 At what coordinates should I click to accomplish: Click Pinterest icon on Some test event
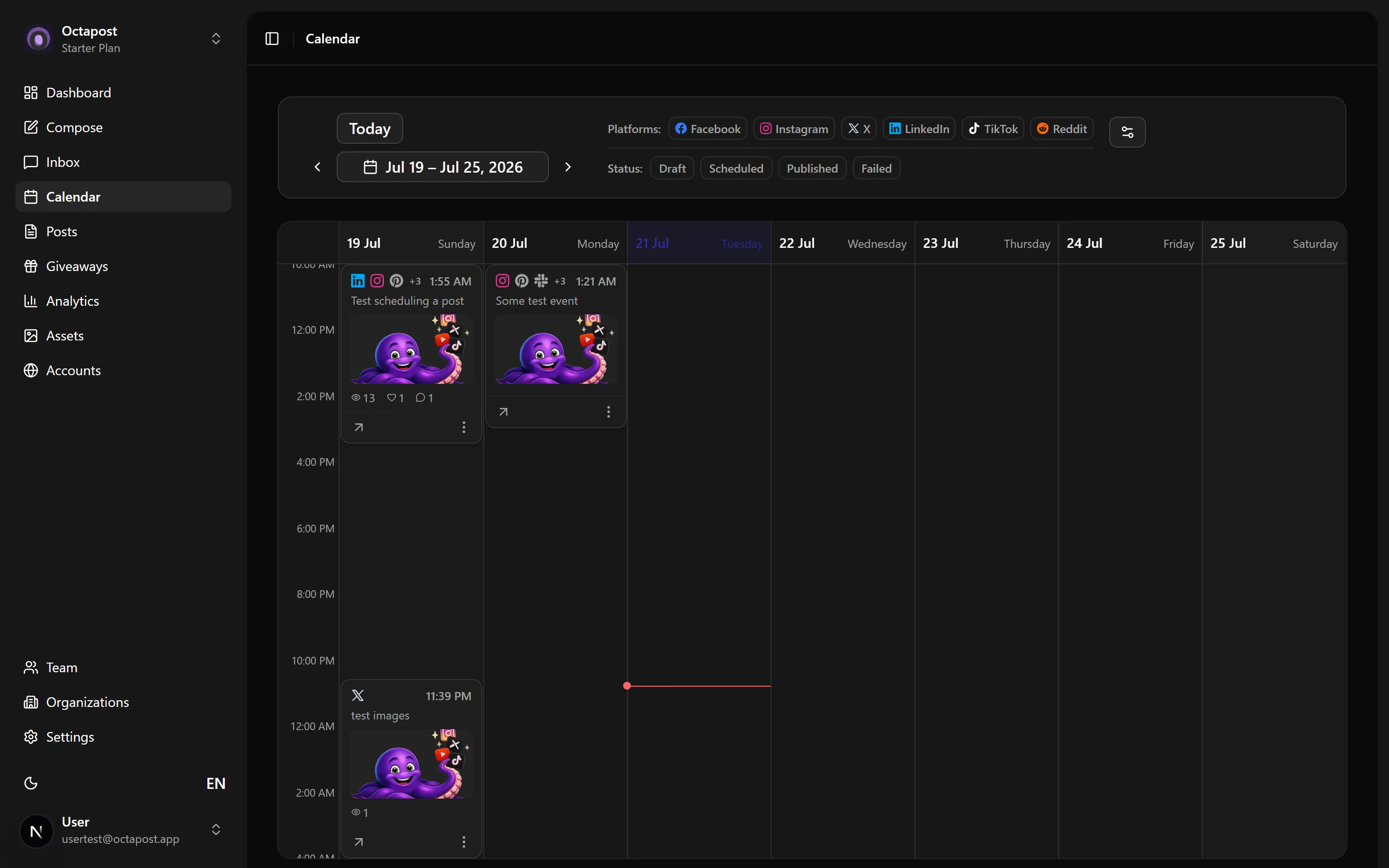[522, 281]
